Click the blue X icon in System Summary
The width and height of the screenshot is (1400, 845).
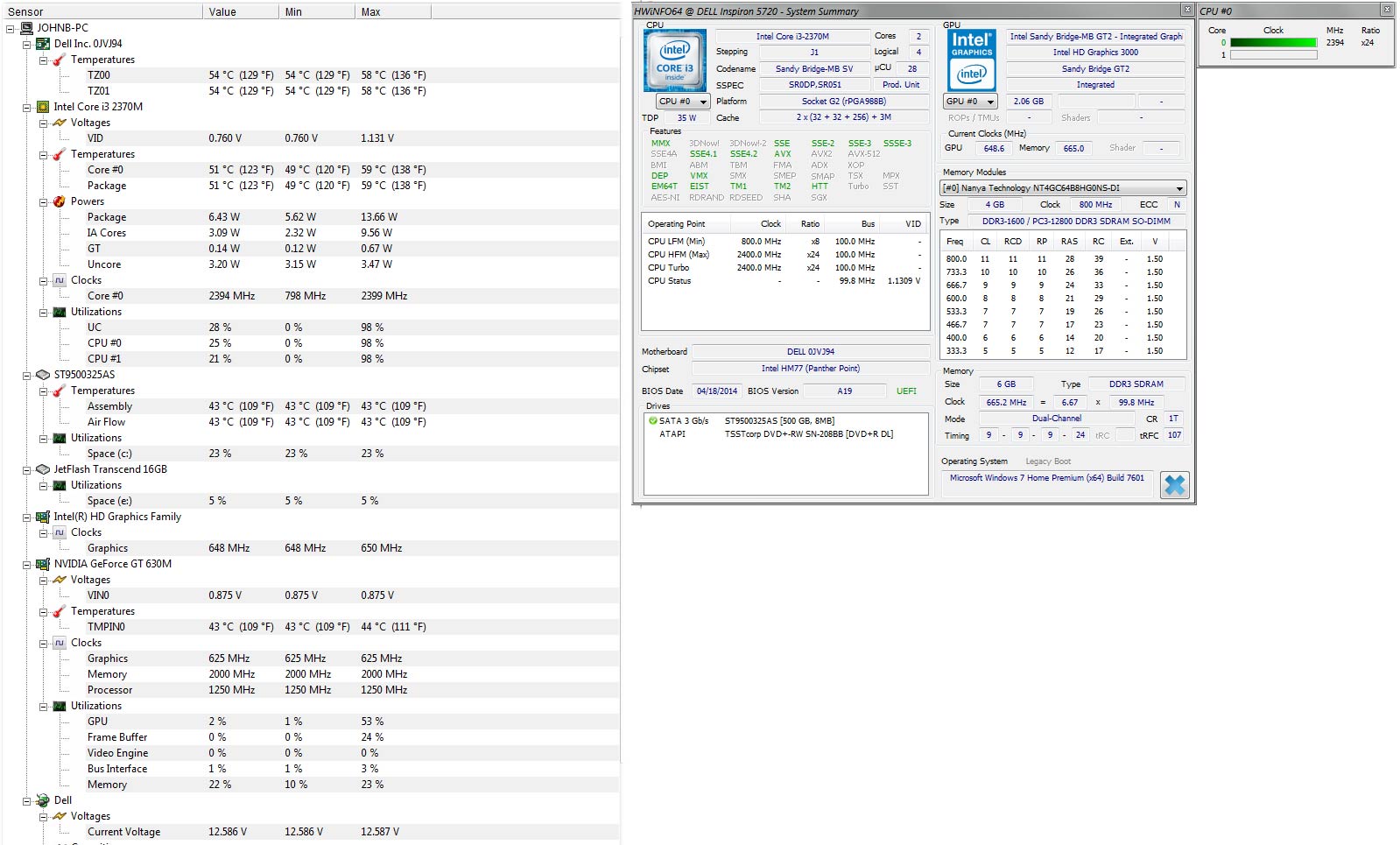1174,485
